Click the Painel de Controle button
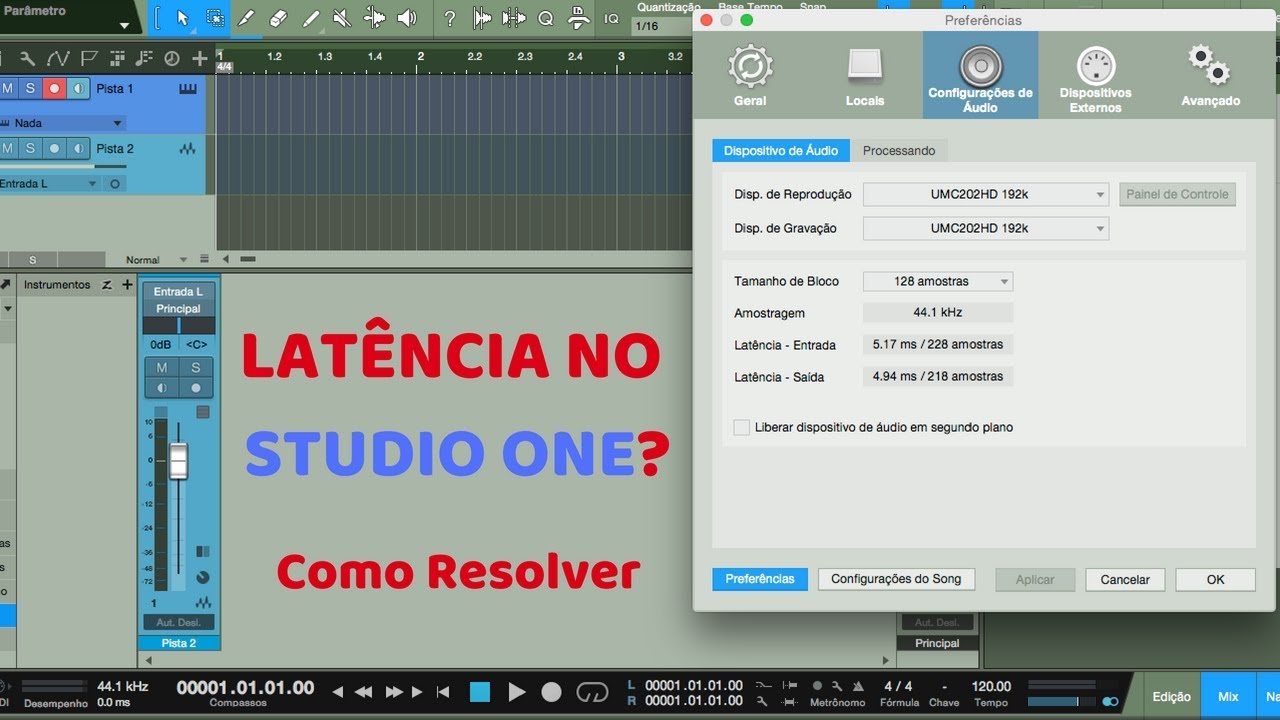Viewport: 1280px width, 720px height. [x=1177, y=194]
